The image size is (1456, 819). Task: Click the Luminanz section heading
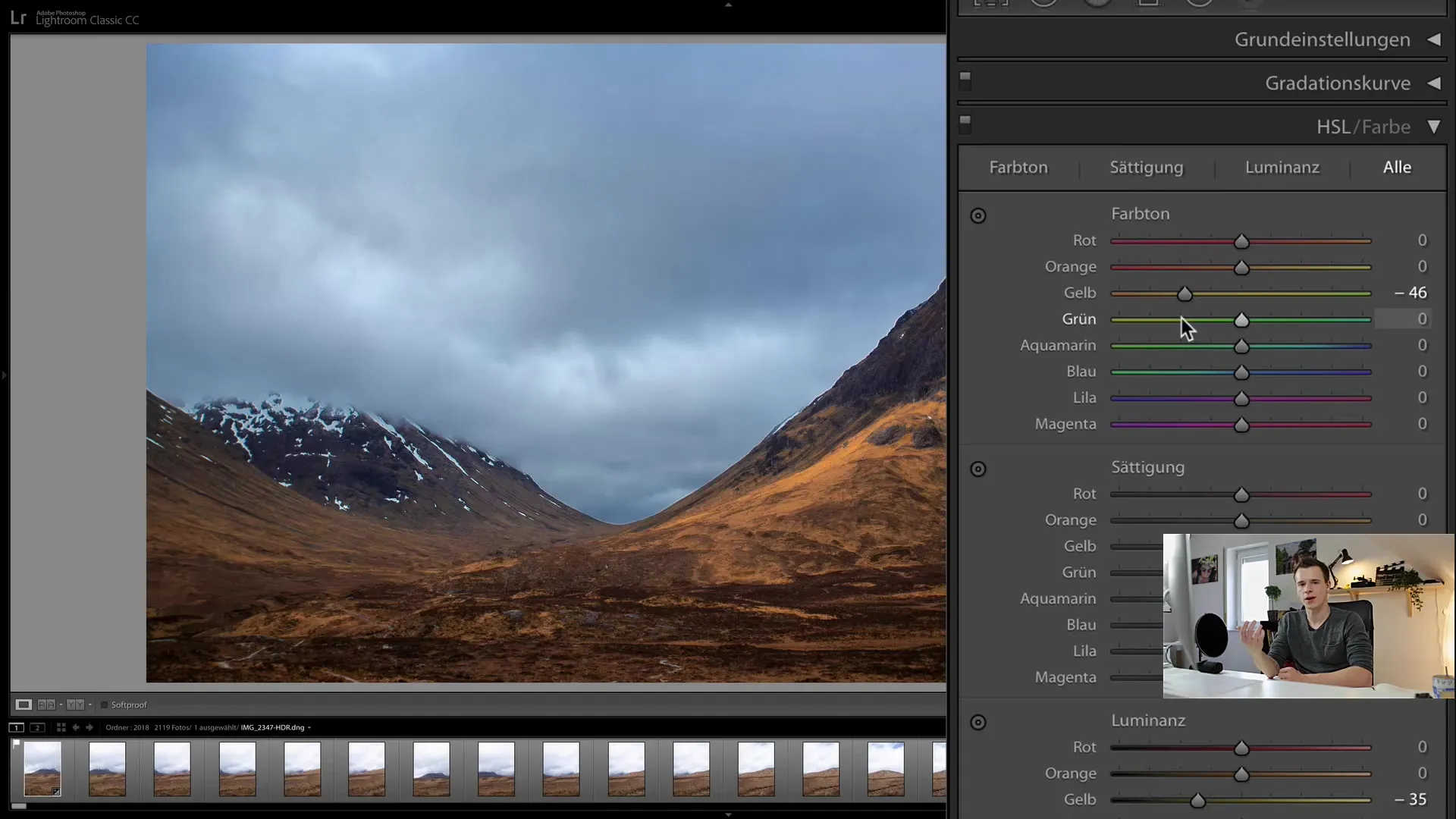tap(1148, 720)
